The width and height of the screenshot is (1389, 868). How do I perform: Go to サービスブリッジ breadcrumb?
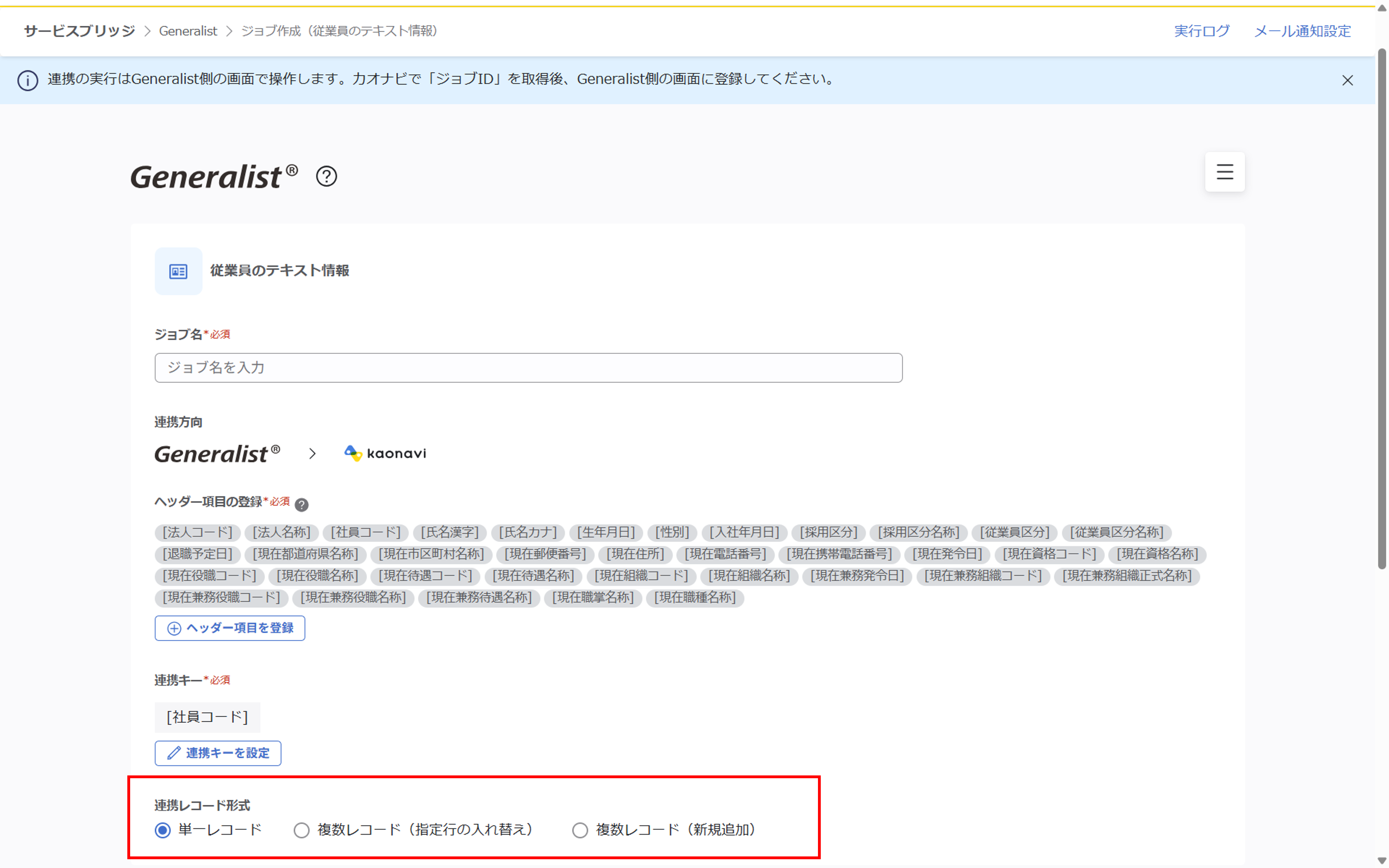click(79, 31)
